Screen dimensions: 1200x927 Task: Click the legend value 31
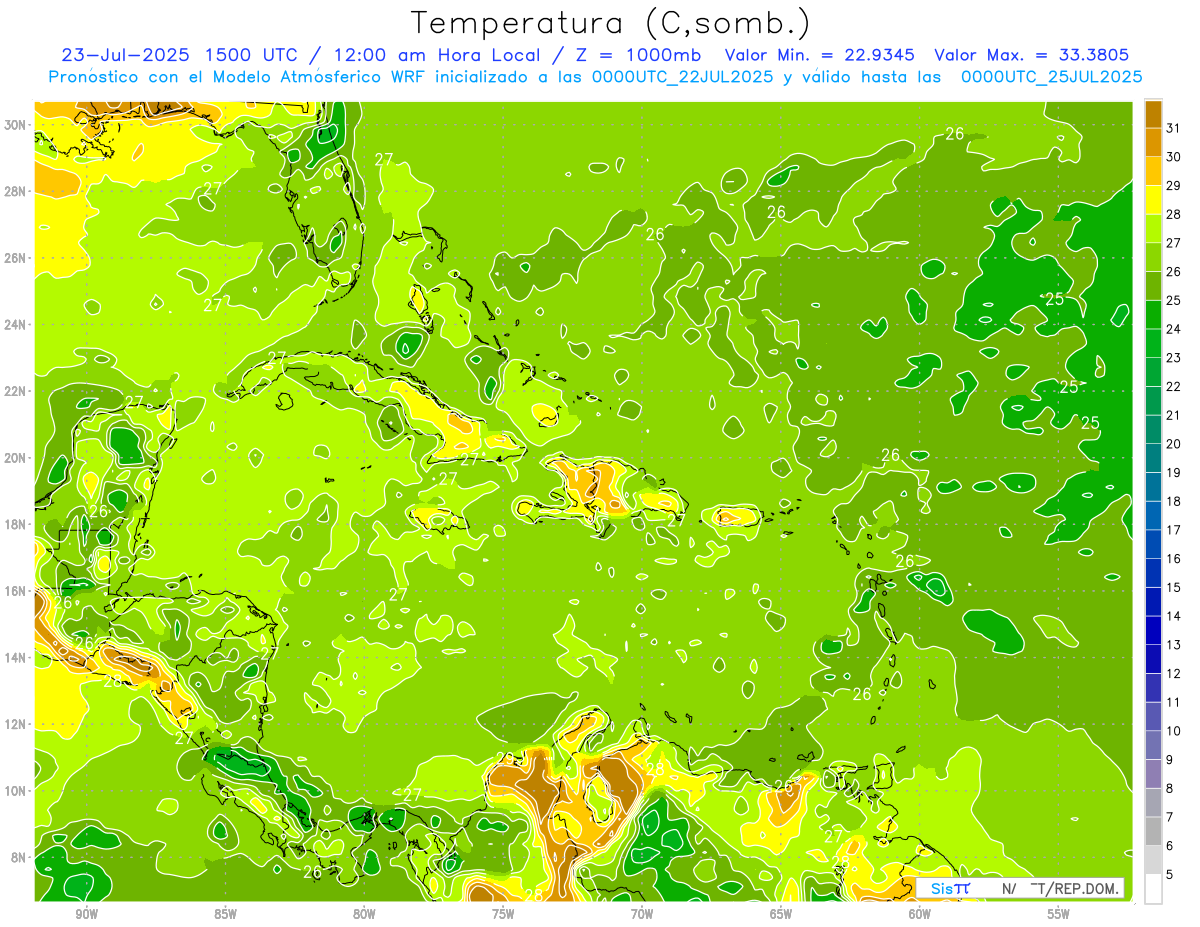click(x=1174, y=128)
